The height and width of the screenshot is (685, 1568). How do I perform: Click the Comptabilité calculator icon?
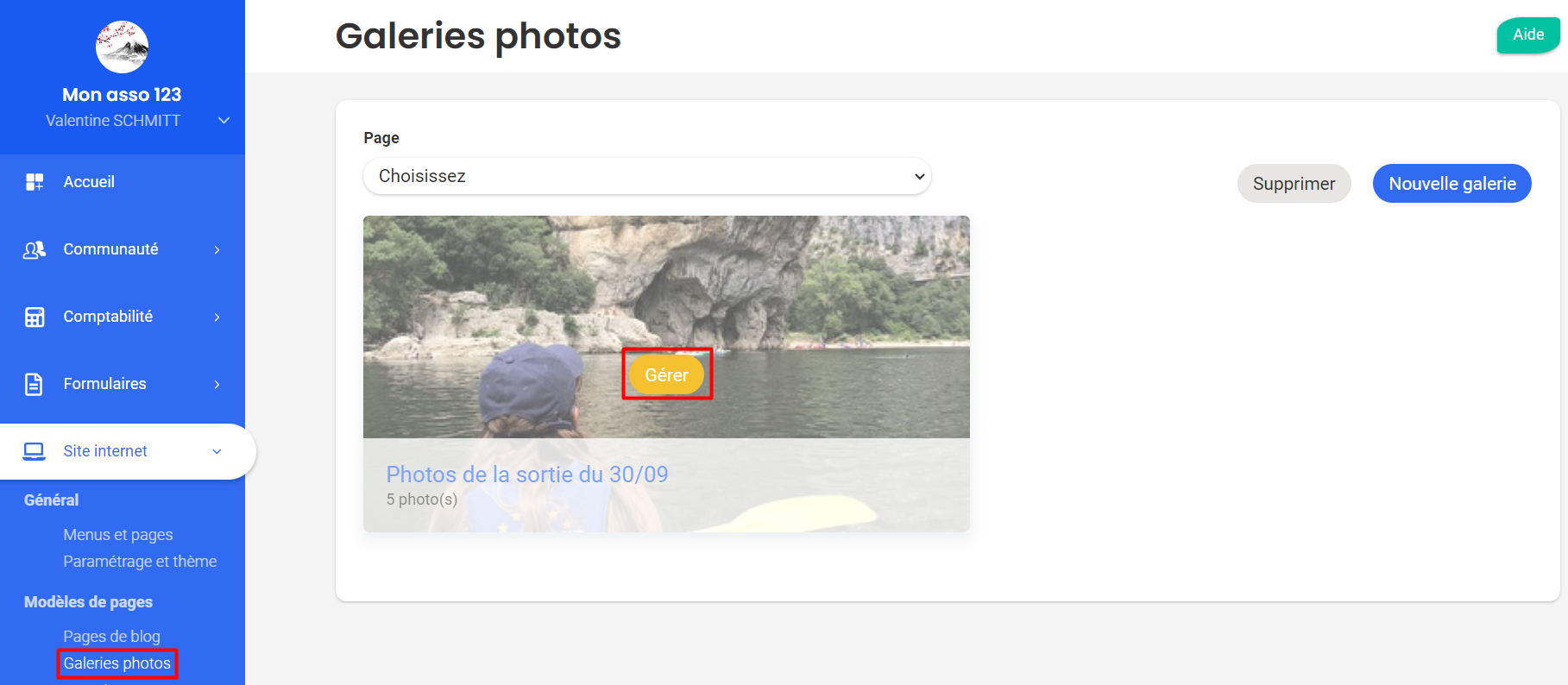click(35, 317)
